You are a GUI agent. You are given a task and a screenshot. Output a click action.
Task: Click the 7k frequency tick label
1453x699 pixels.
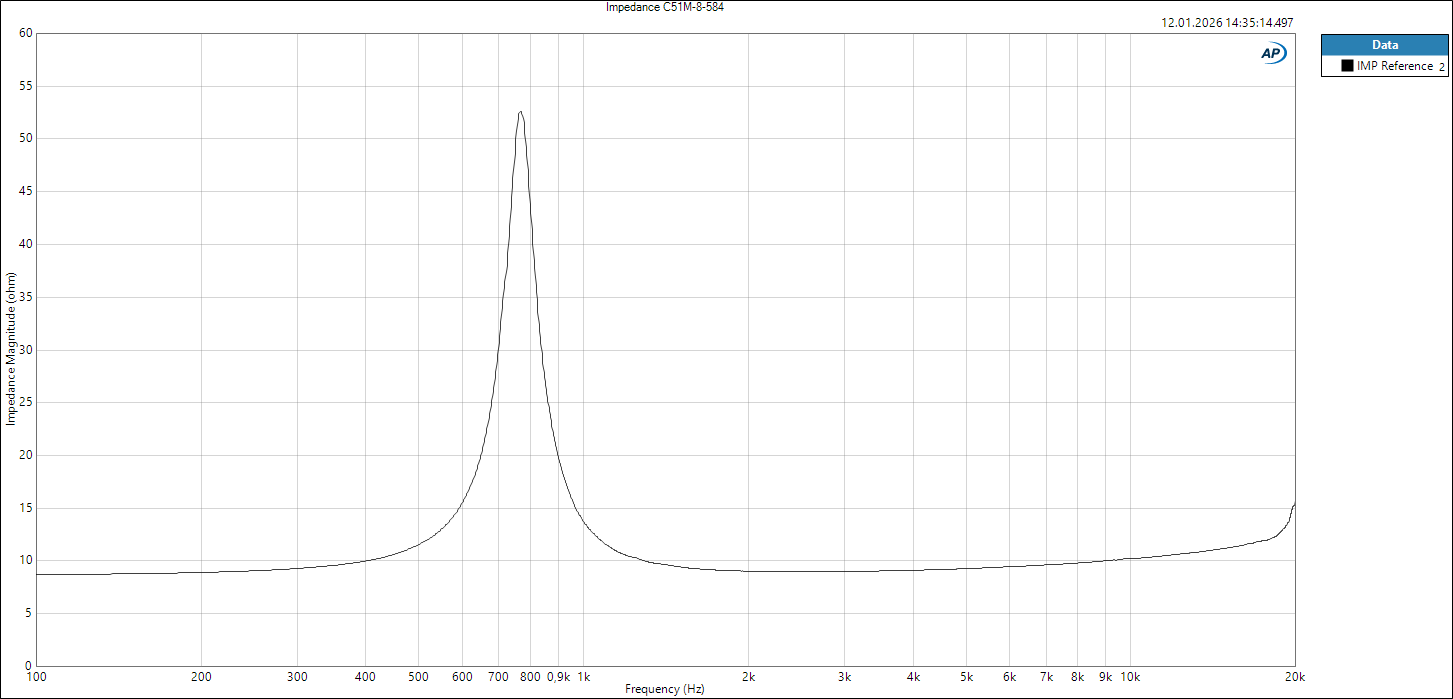click(1047, 677)
